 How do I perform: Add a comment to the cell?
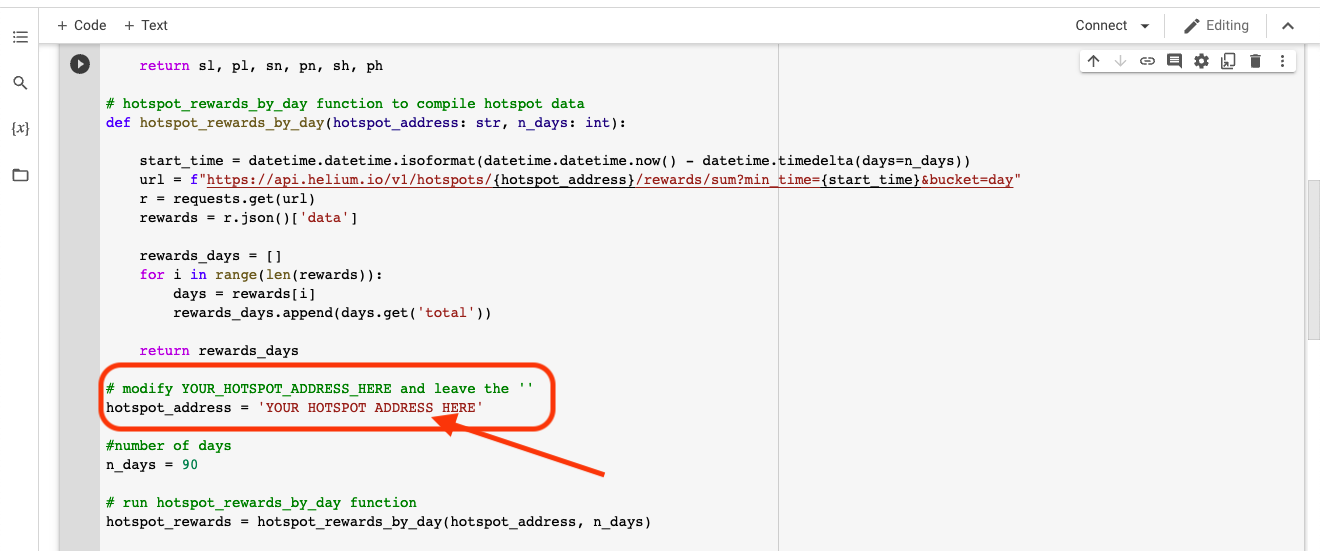coord(1174,61)
